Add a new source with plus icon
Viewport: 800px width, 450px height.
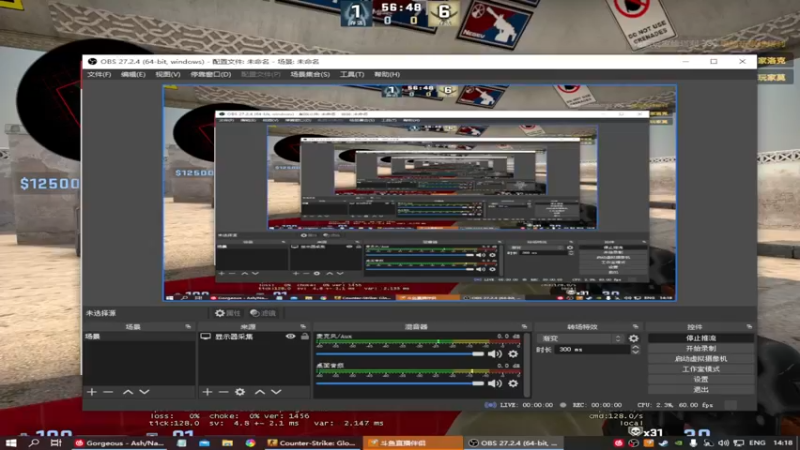(x=207, y=392)
